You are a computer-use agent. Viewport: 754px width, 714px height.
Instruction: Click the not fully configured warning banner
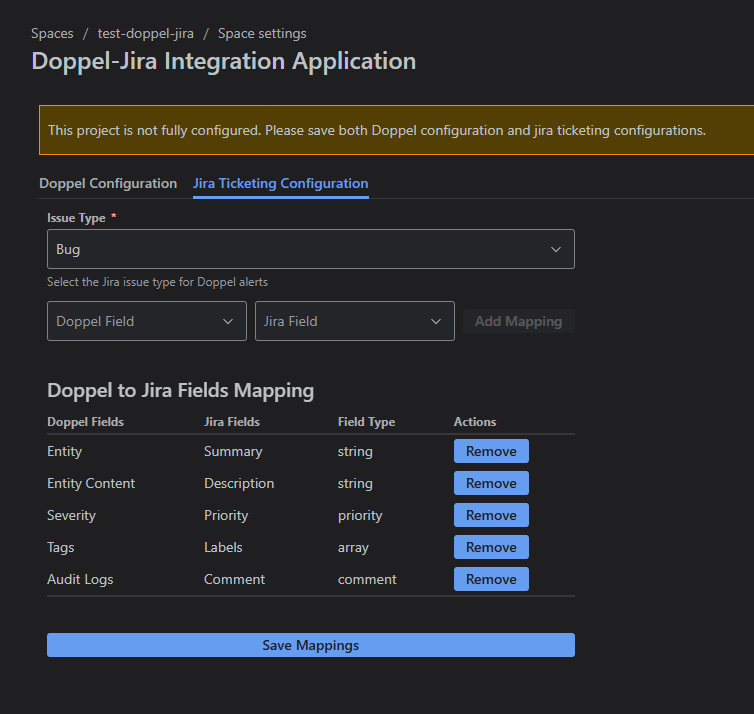[396, 130]
